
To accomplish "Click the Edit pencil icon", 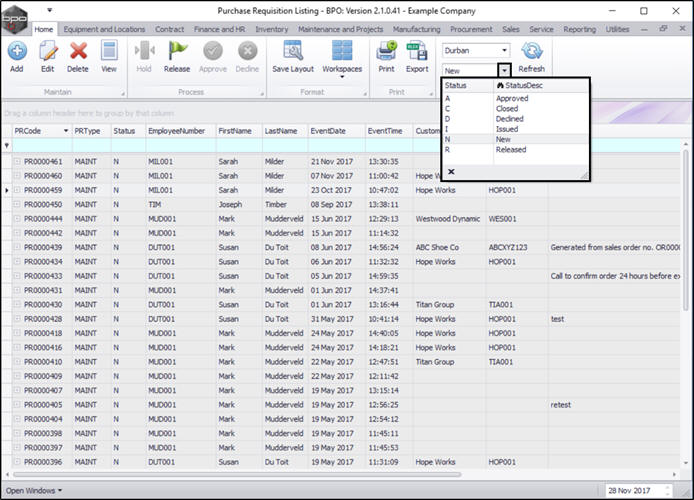I will [x=47, y=51].
